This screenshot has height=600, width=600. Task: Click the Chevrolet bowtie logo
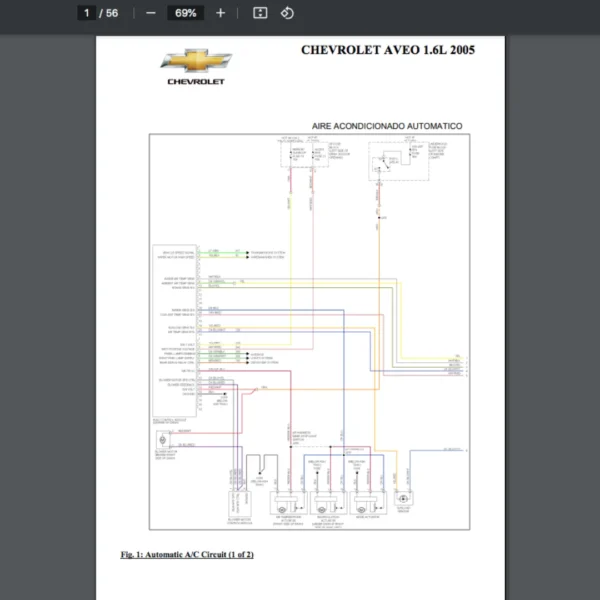point(196,60)
